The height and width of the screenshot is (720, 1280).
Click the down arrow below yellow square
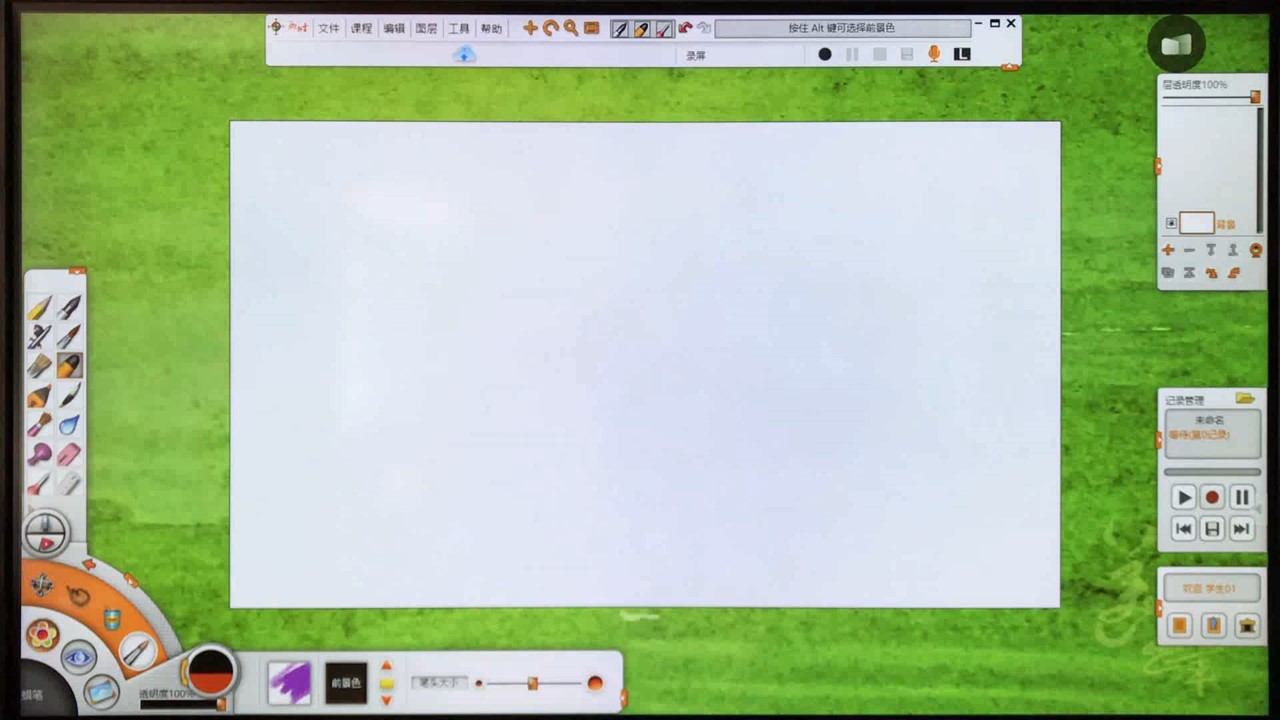(387, 700)
